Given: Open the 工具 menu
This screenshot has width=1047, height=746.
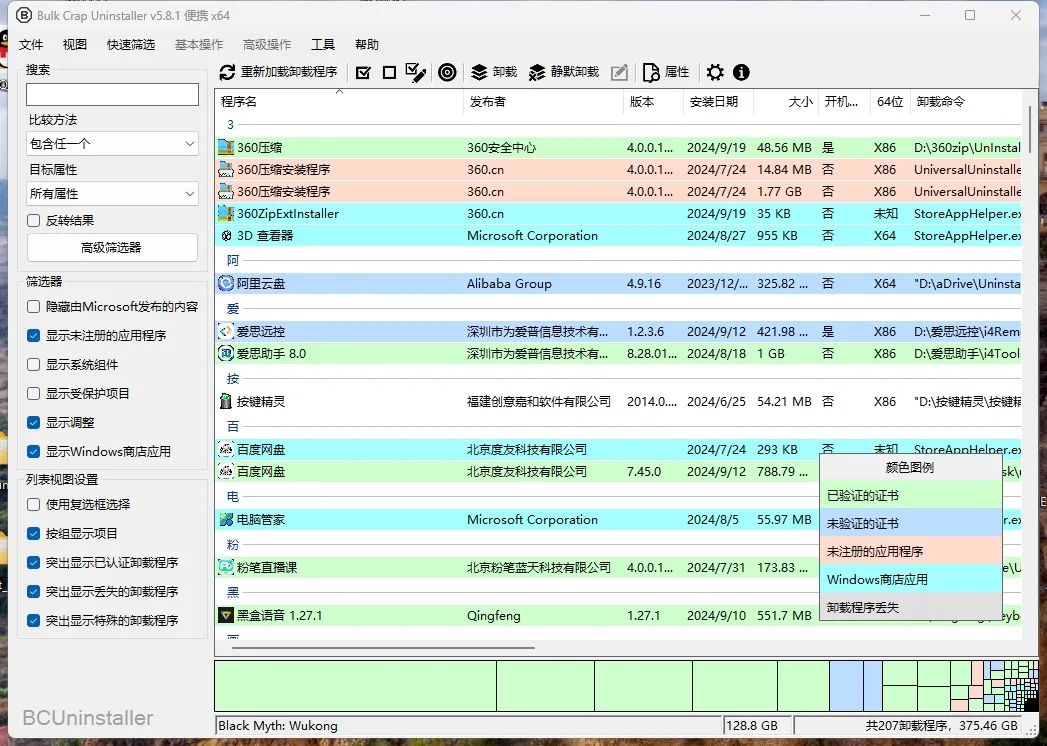Looking at the screenshot, I should point(323,45).
